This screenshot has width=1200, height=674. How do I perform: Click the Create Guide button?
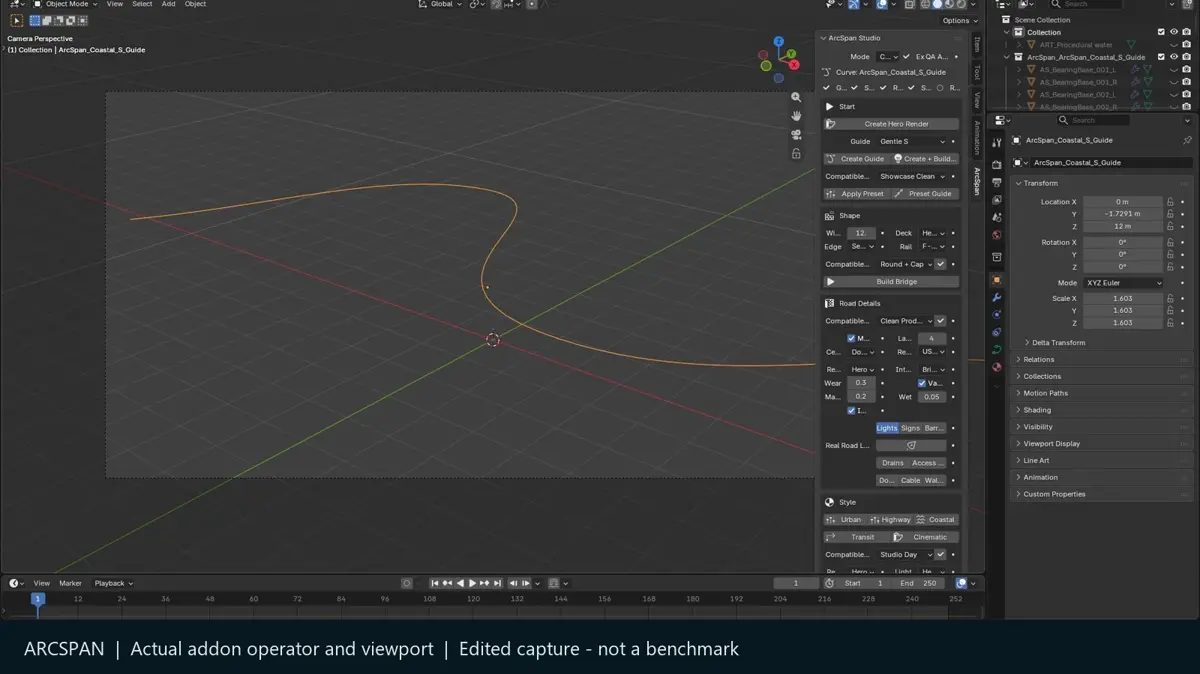point(856,159)
